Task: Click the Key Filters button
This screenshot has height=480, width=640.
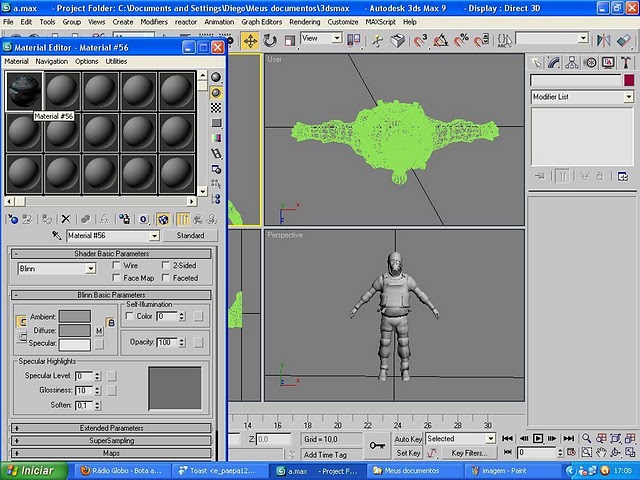Action: [469, 453]
